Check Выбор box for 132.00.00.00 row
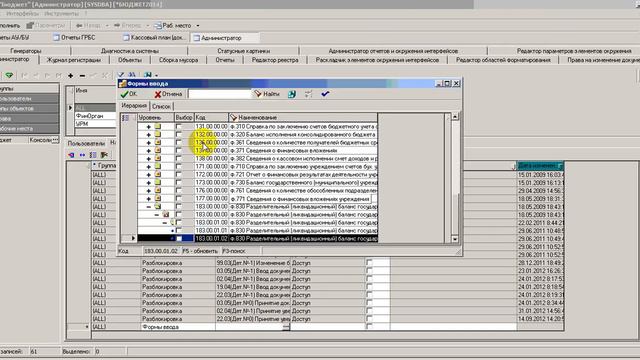Screen dimensions: 640x360 179,135
